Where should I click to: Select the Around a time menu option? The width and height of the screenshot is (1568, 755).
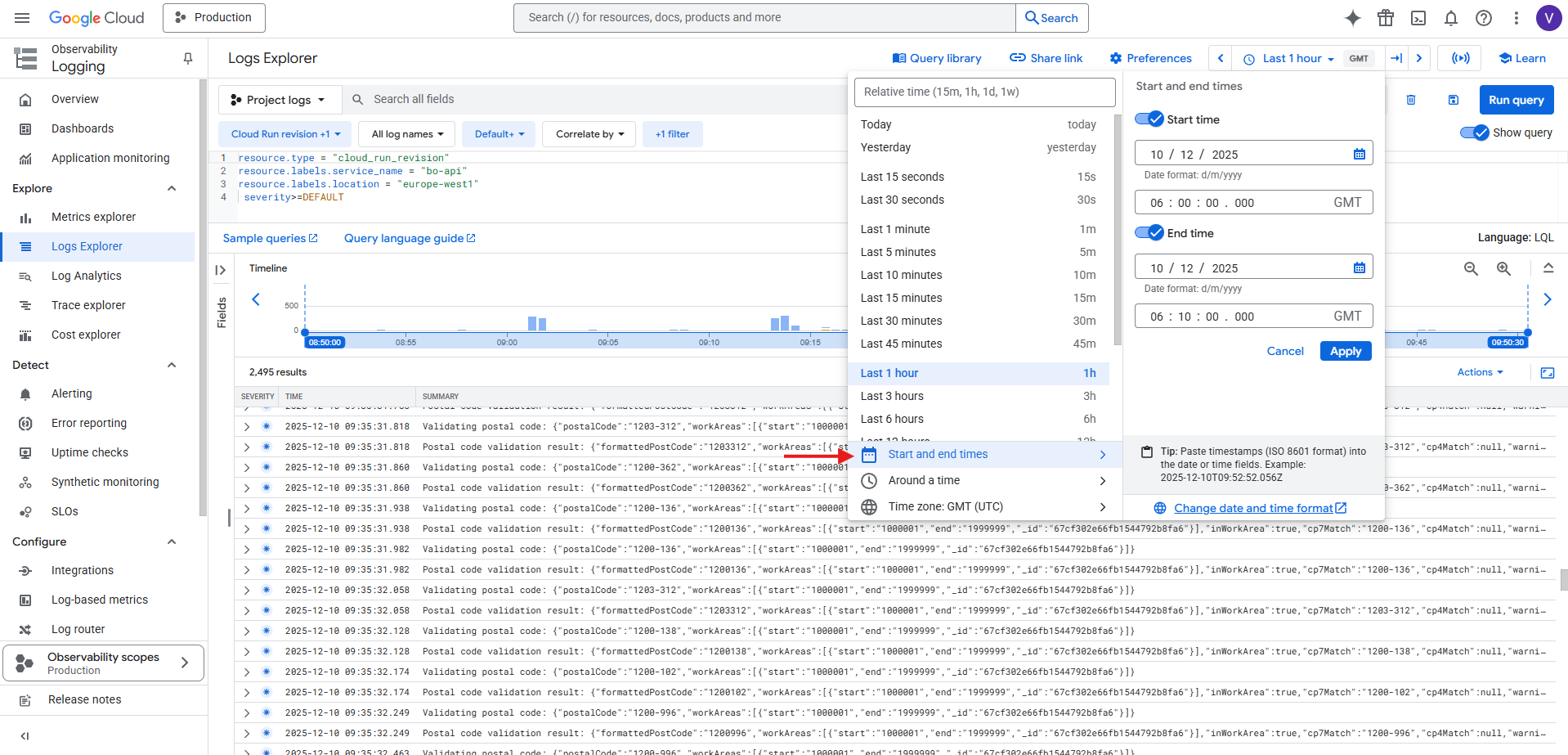pyautogui.click(x=925, y=480)
